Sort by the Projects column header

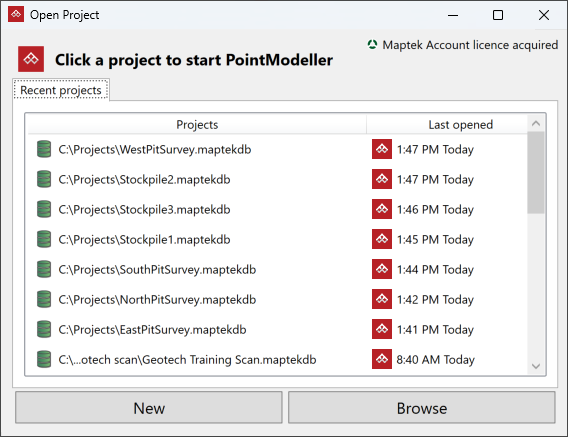pos(197,125)
